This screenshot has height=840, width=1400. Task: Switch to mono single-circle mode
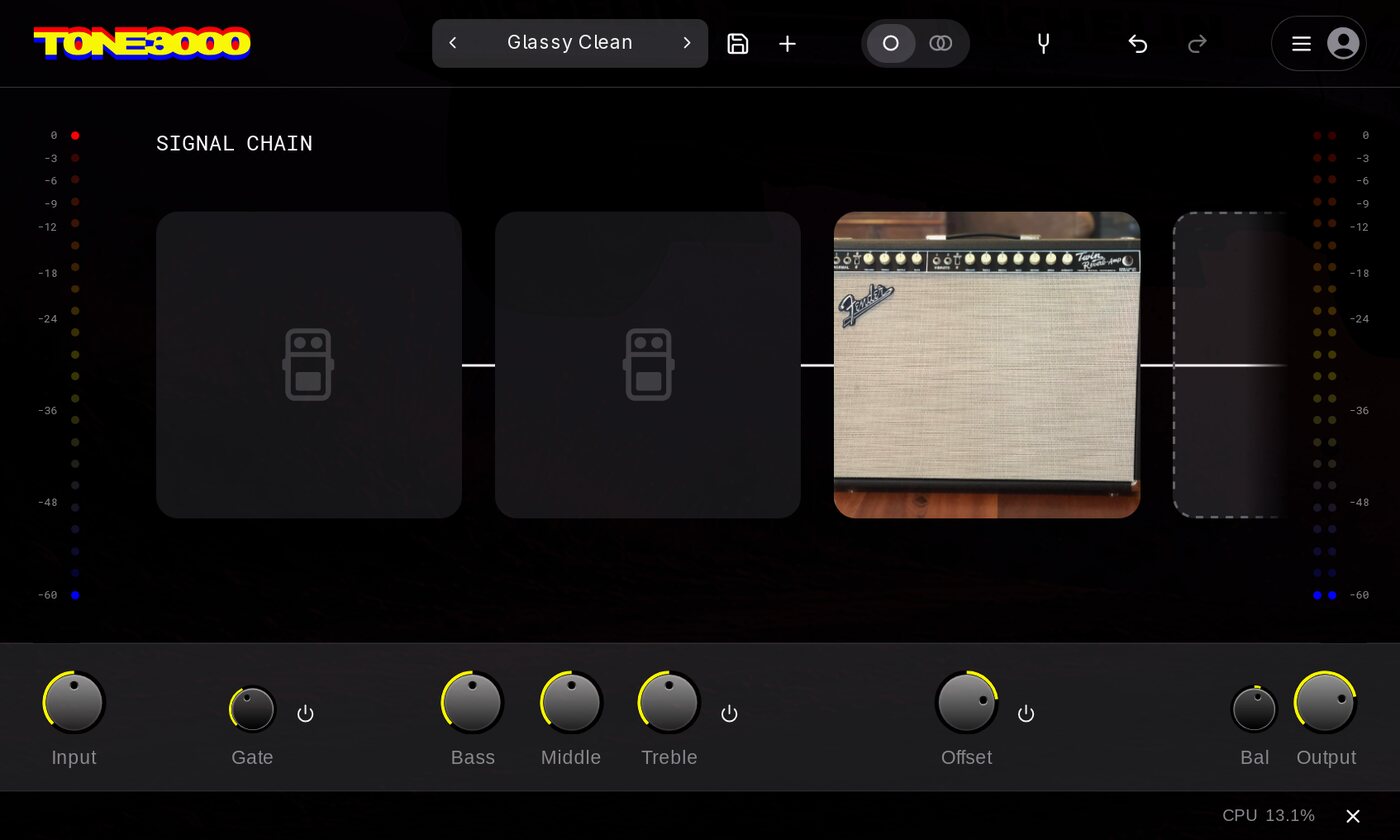coord(891,43)
